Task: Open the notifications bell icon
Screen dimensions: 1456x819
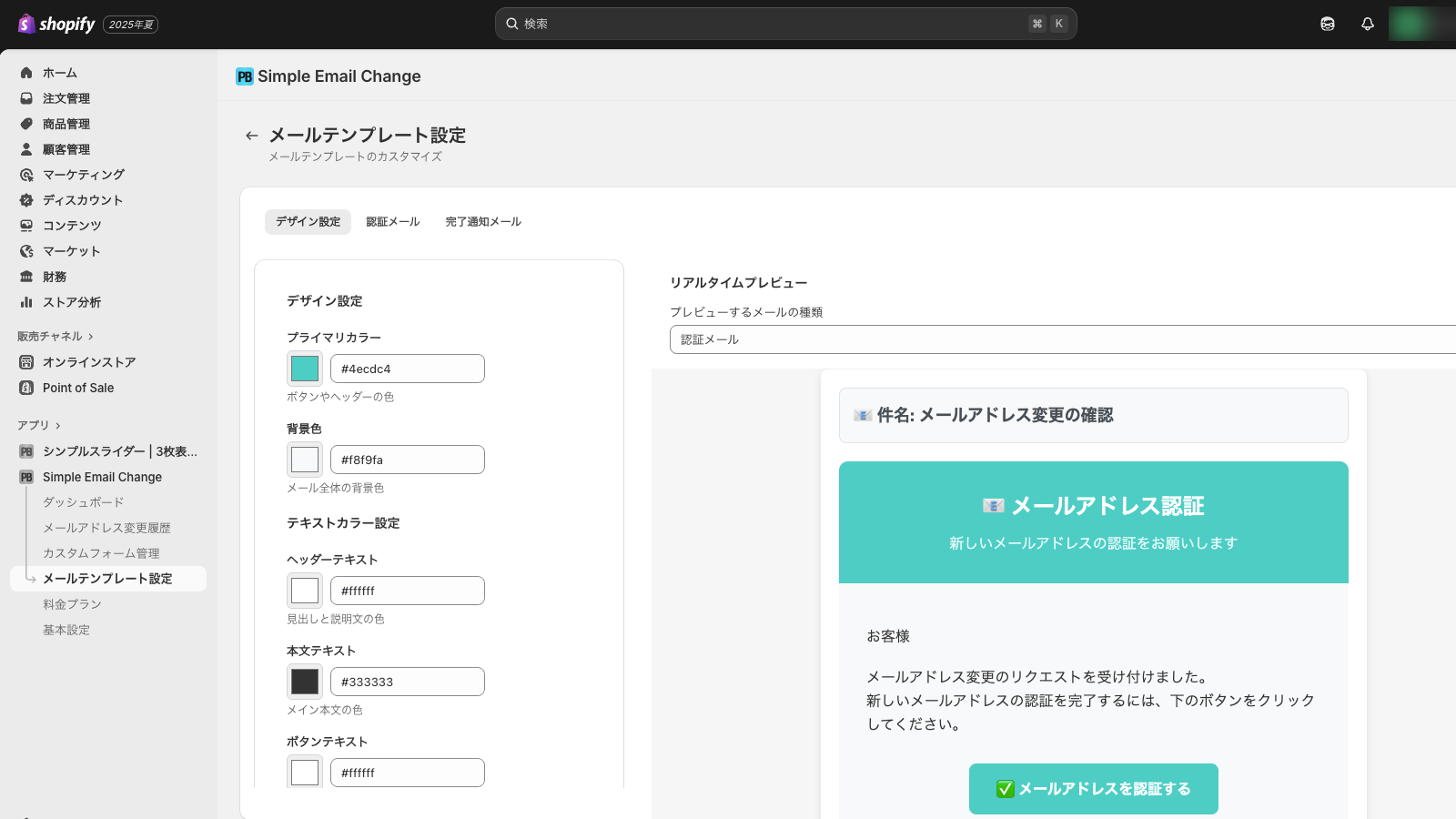Action: [x=1367, y=24]
